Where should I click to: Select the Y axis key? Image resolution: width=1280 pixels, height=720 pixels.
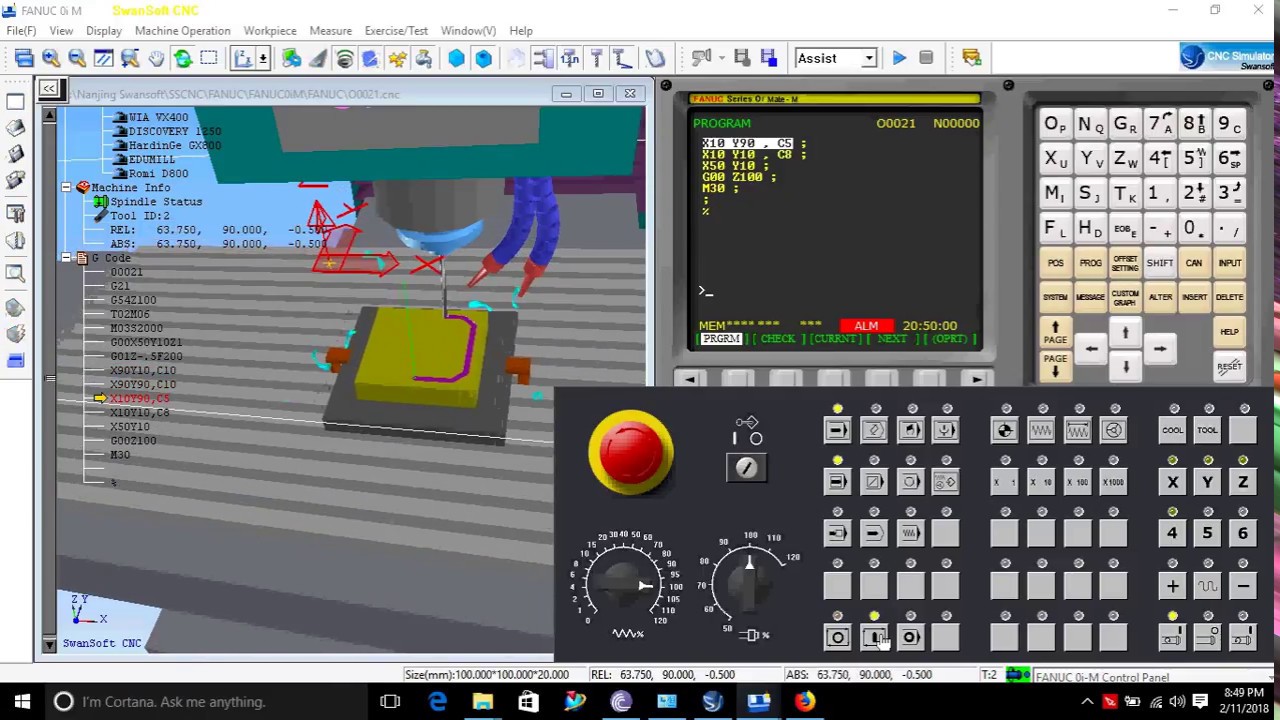[x=1207, y=482]
